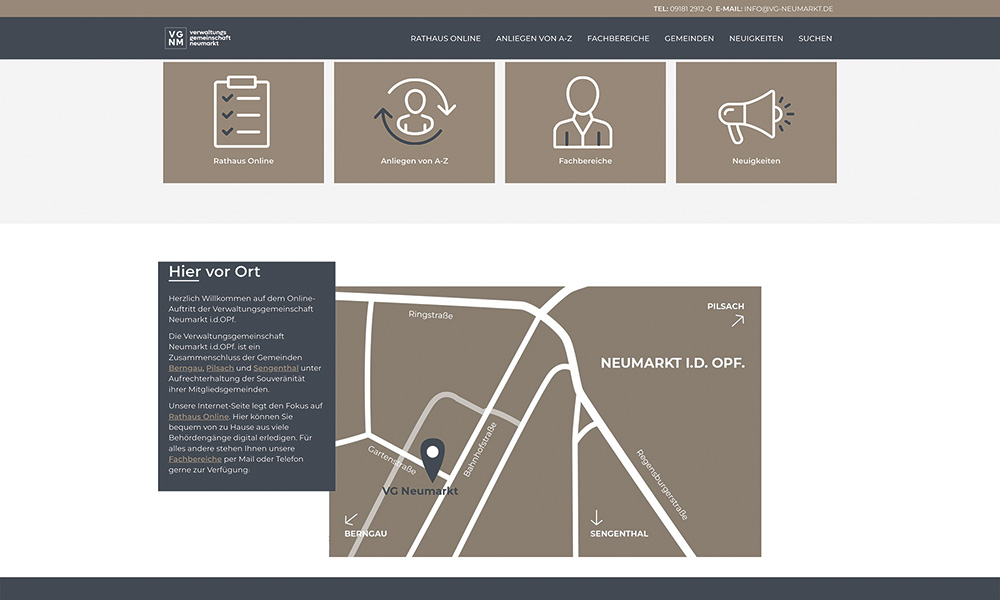Follow the Pilsach diagonal arrow on map
The image size is (1000, 600).
coord(737,321)
